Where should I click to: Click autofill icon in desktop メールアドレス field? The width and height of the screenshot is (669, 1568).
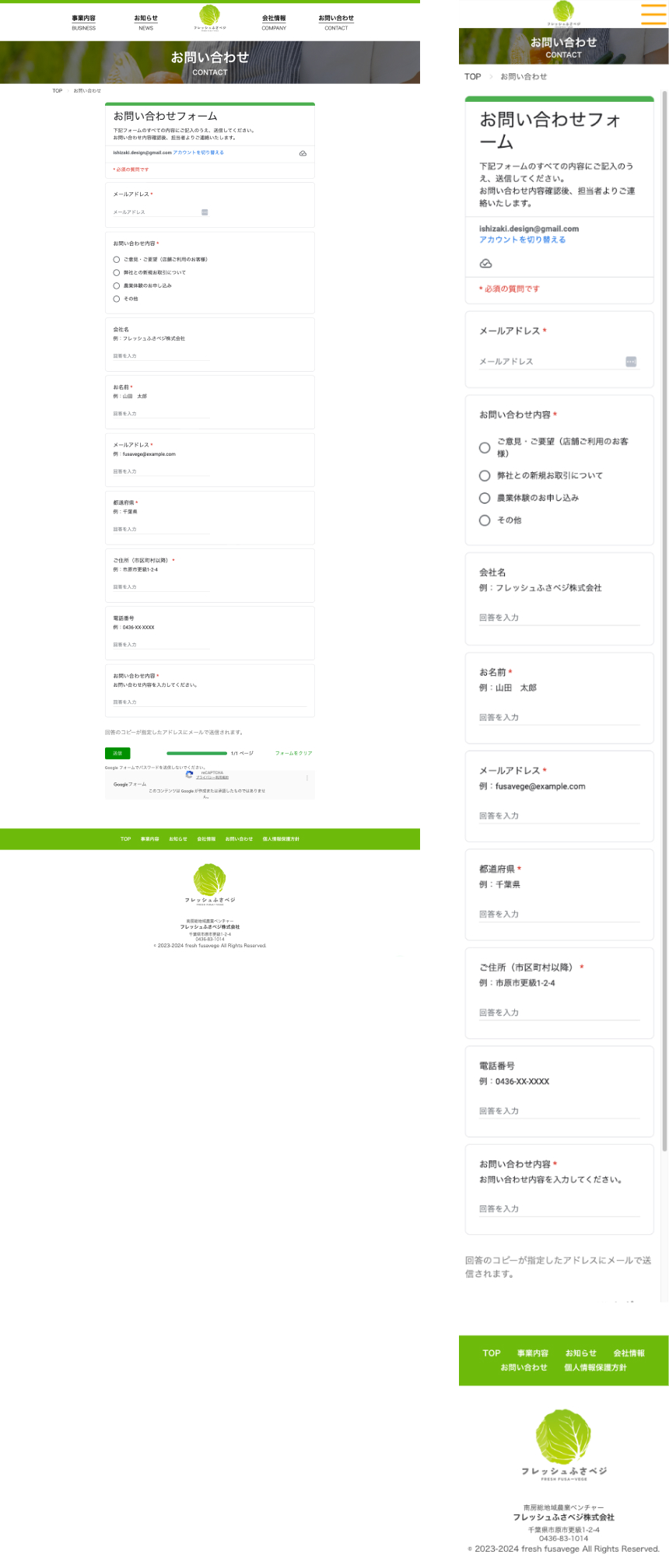pos(205,212)
